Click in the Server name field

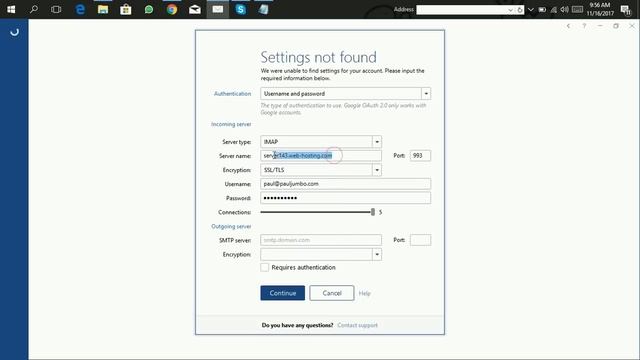[x=321, y=156]
